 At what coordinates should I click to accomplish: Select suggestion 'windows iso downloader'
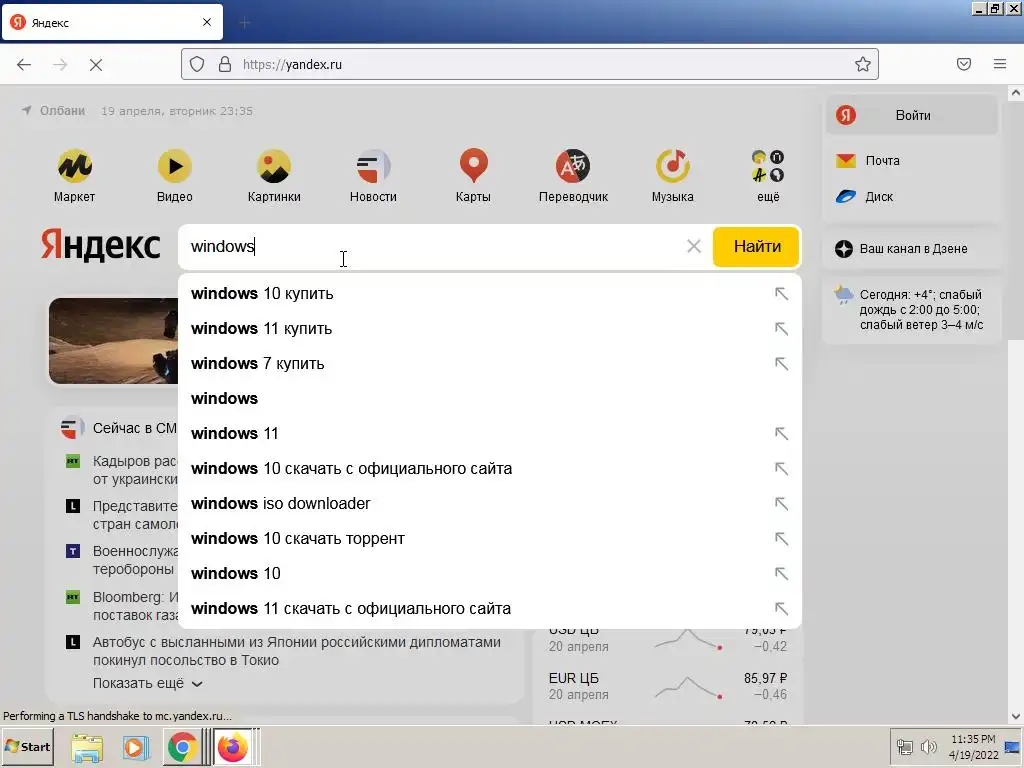[281, 504]
